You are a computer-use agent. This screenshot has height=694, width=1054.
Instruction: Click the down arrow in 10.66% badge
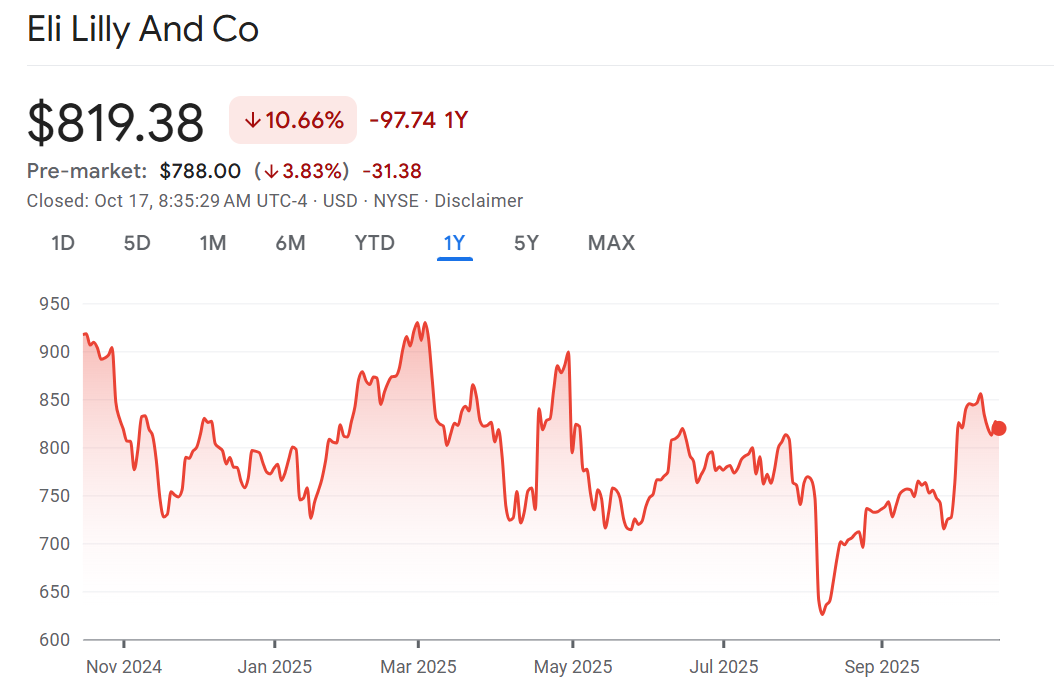(252, 121)
